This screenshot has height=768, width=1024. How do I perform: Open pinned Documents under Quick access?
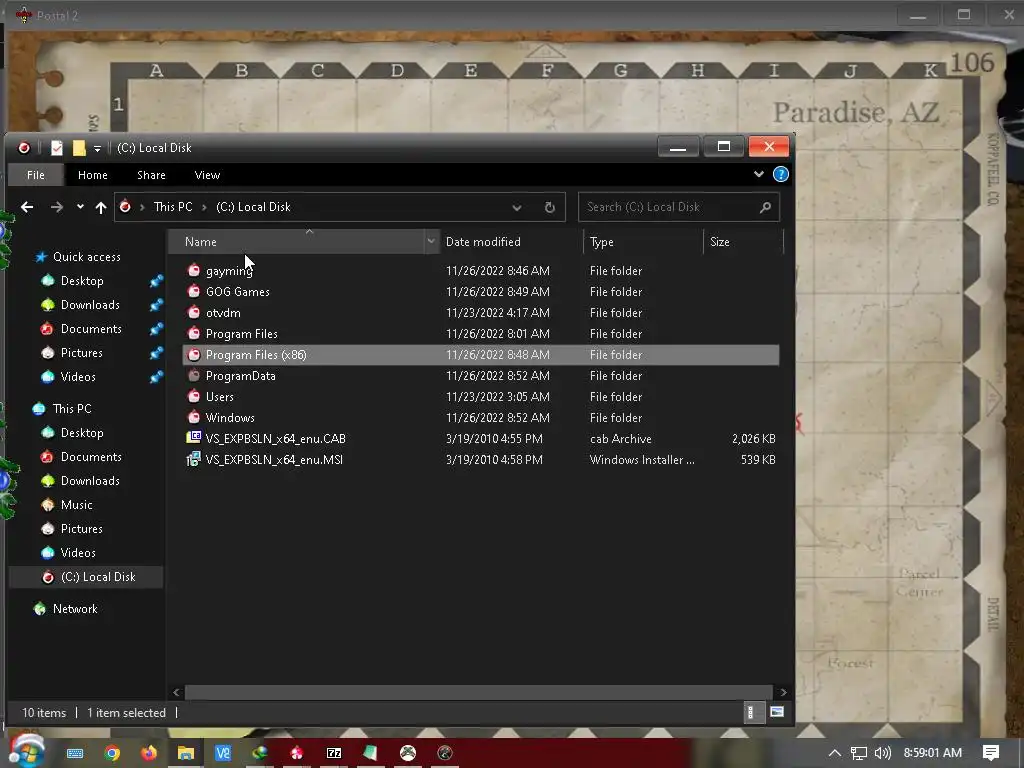(91, 329)
